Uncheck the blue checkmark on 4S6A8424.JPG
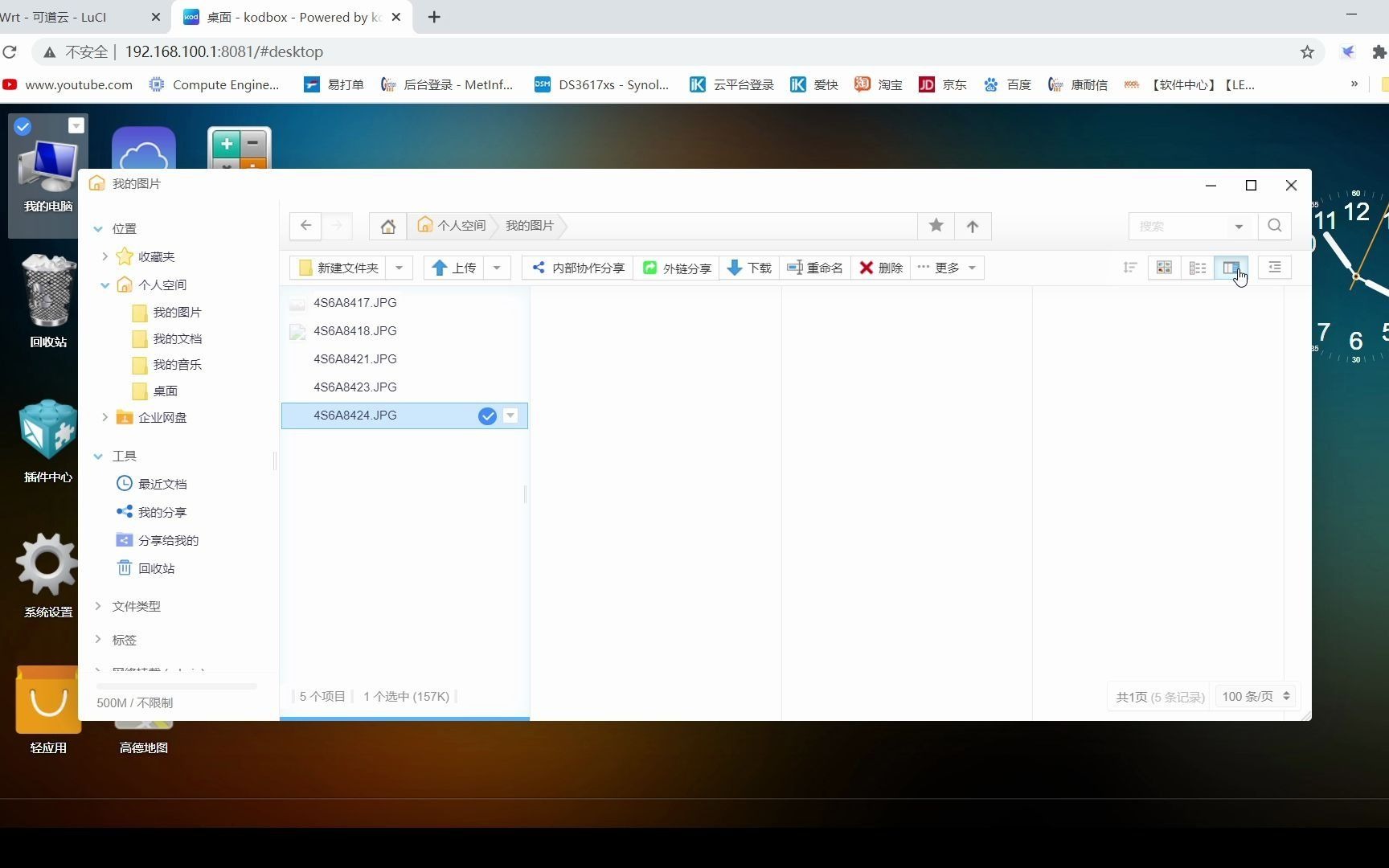The width and height of the screenshot is (1389, 868). tap(487, 416)
